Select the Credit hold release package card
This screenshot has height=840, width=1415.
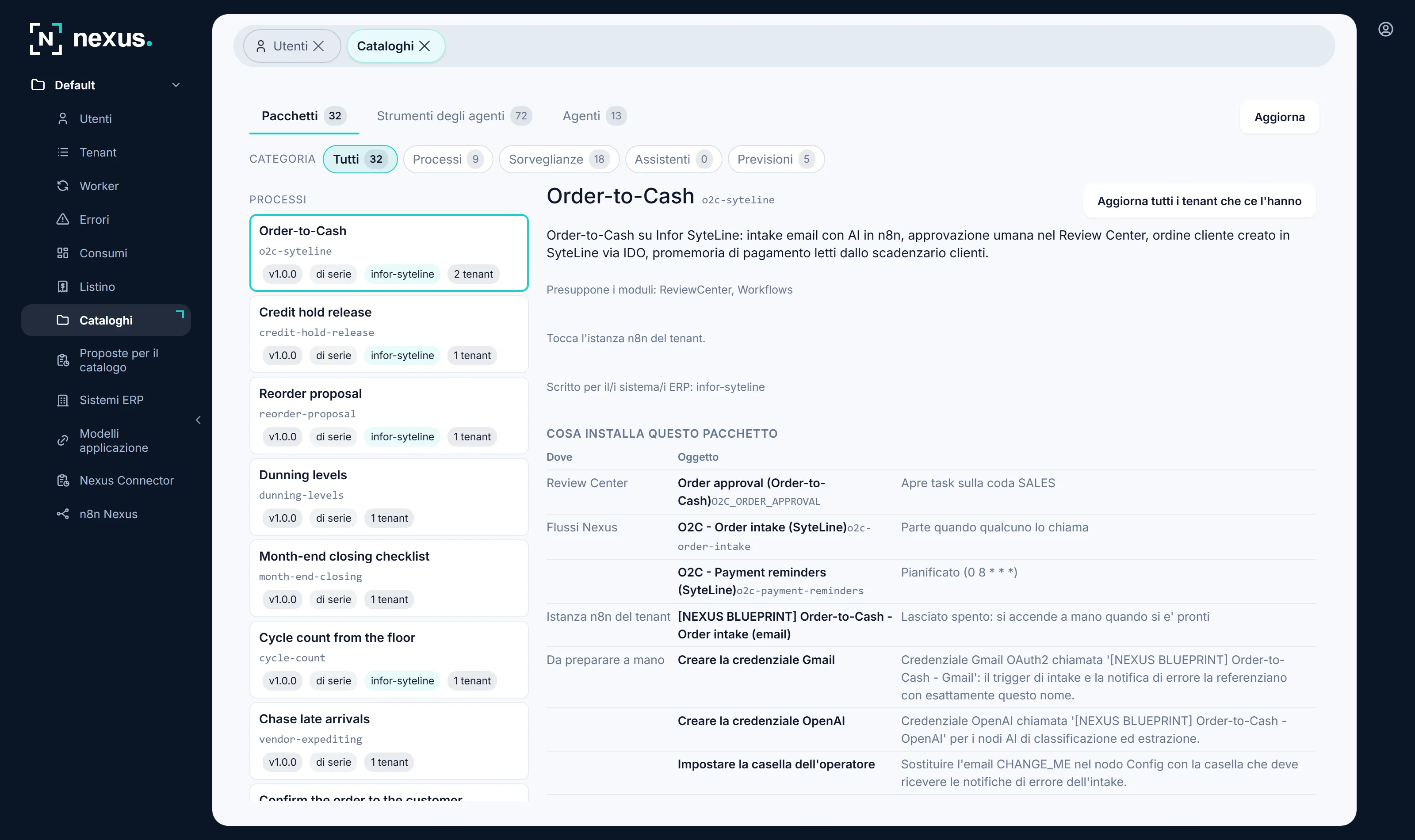(x=389, y=334)
